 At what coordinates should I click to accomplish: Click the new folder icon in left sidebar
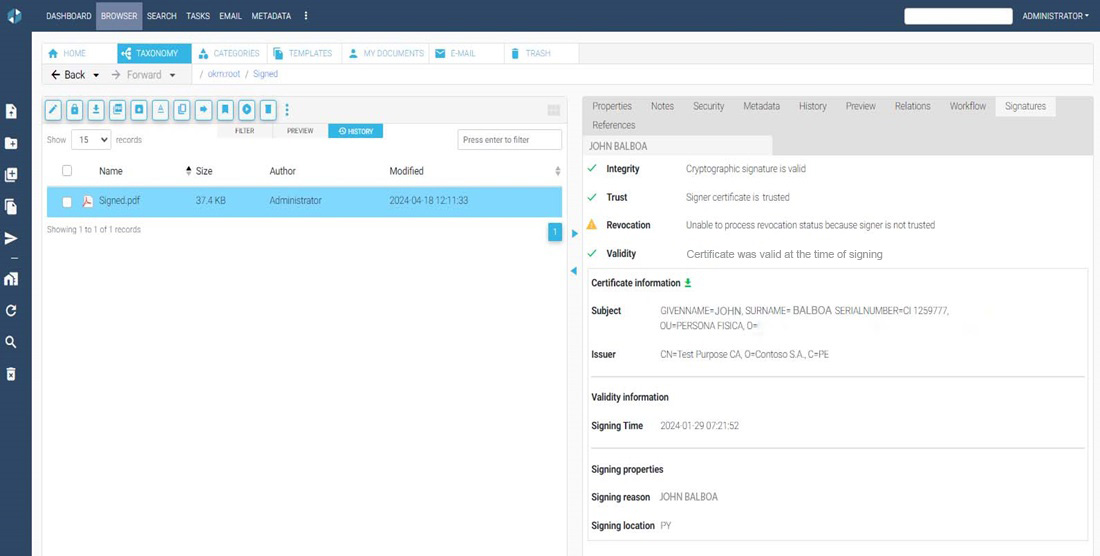[x=11, y=143]
